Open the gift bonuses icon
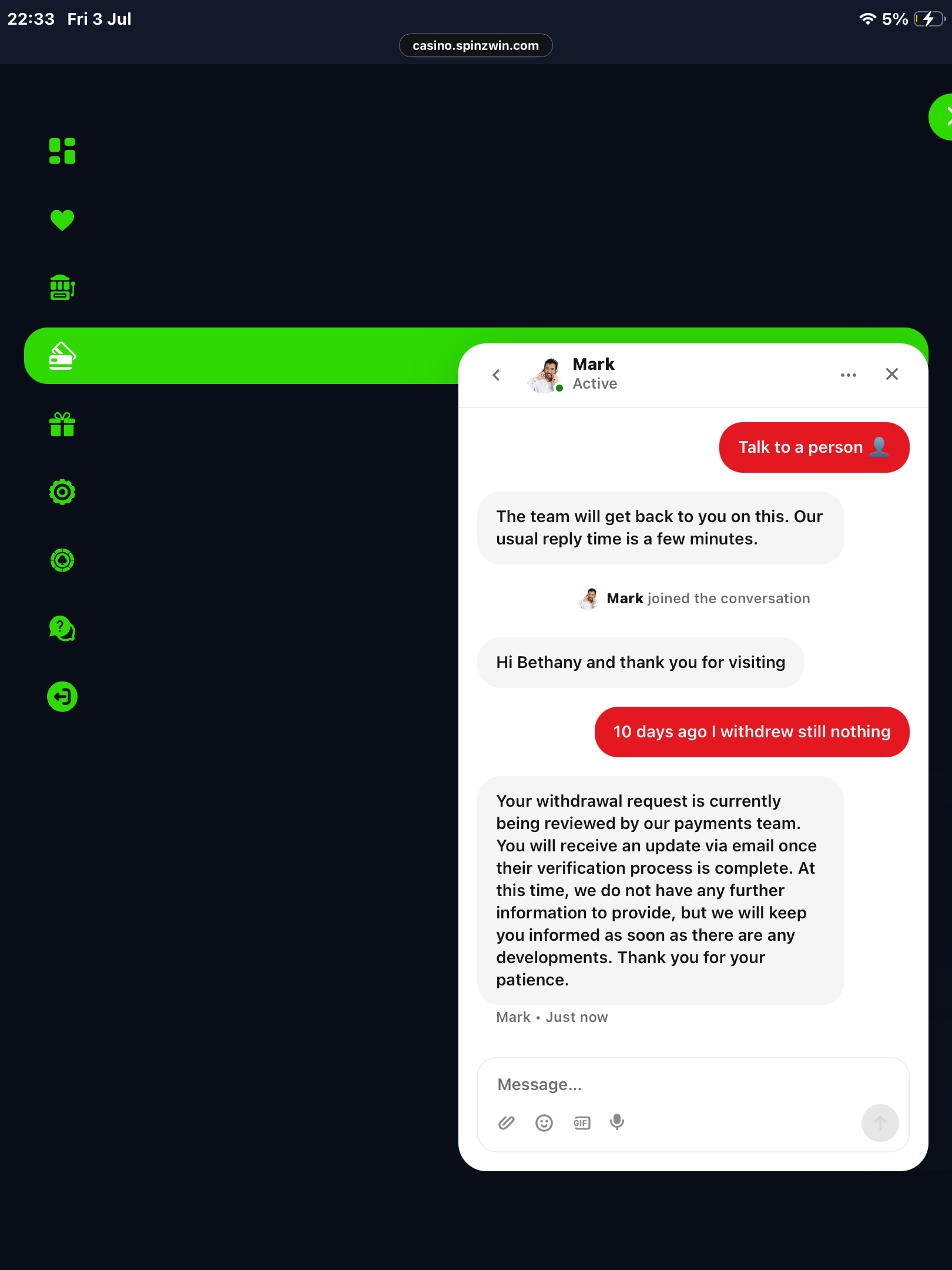The image size is (952, 1270). click(62, 424)
